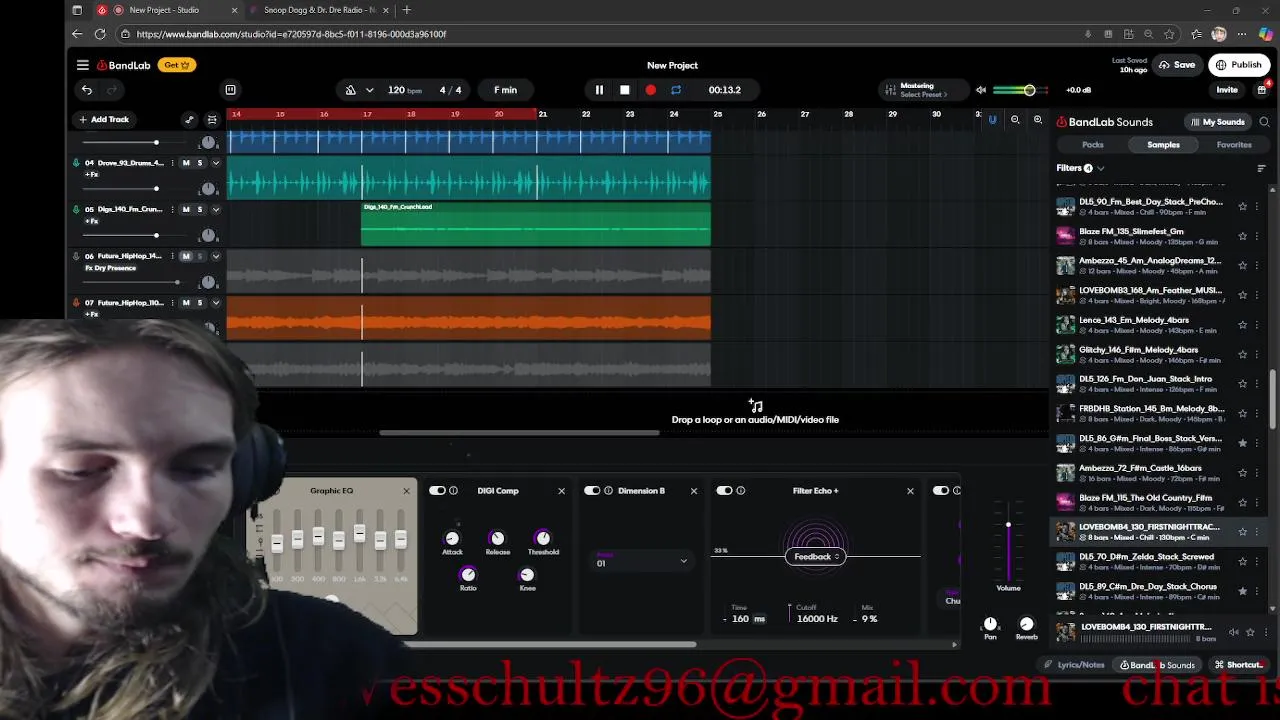The height and width of the screenshot is (720, 1280).
Task: Open options menu for track 04 Drove_93_Drums
Action: pos(172,163)
